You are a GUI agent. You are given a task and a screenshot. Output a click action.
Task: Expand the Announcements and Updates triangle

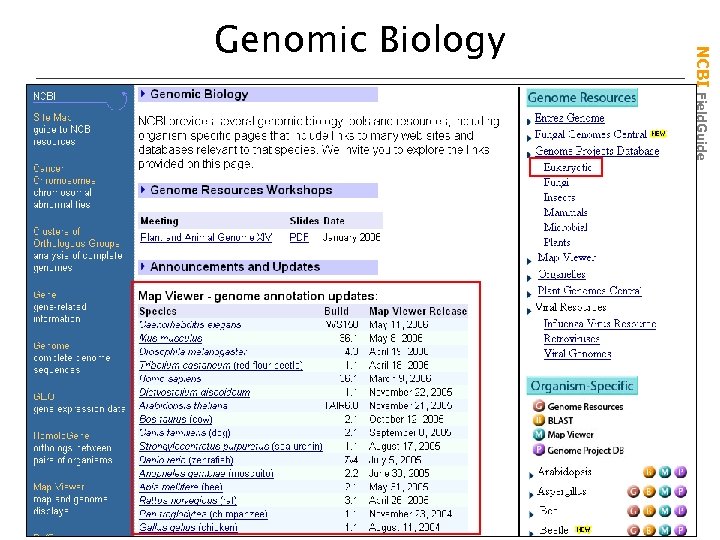[x=143, y=266]
